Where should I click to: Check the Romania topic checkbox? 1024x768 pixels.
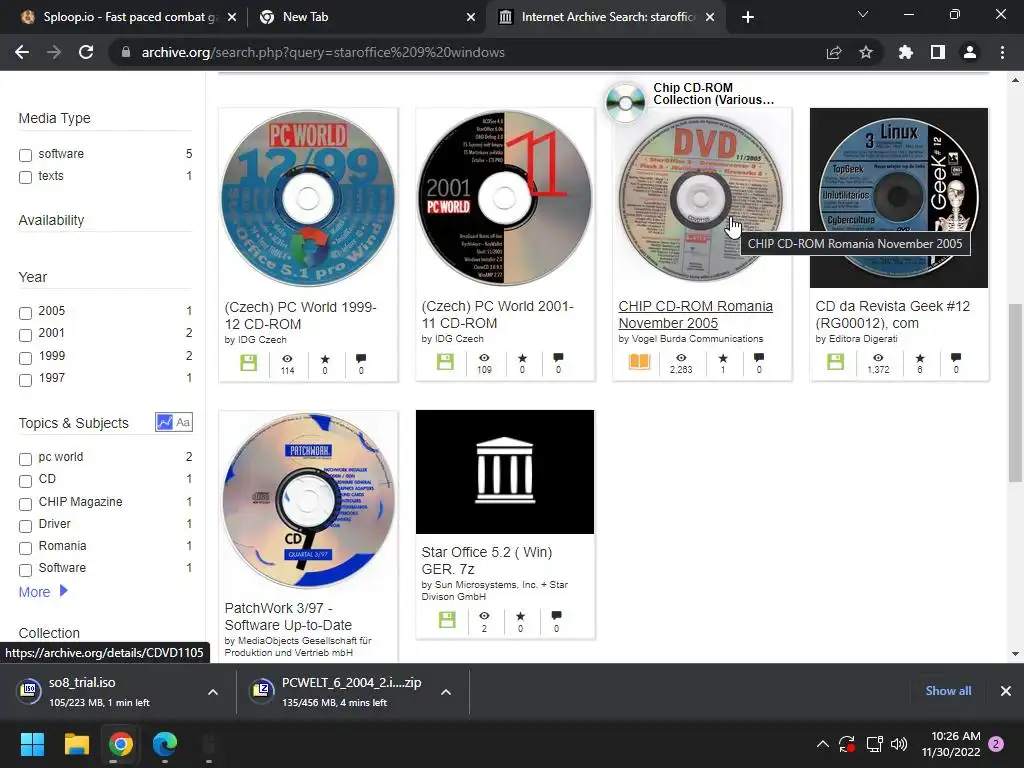pos(25,548)
